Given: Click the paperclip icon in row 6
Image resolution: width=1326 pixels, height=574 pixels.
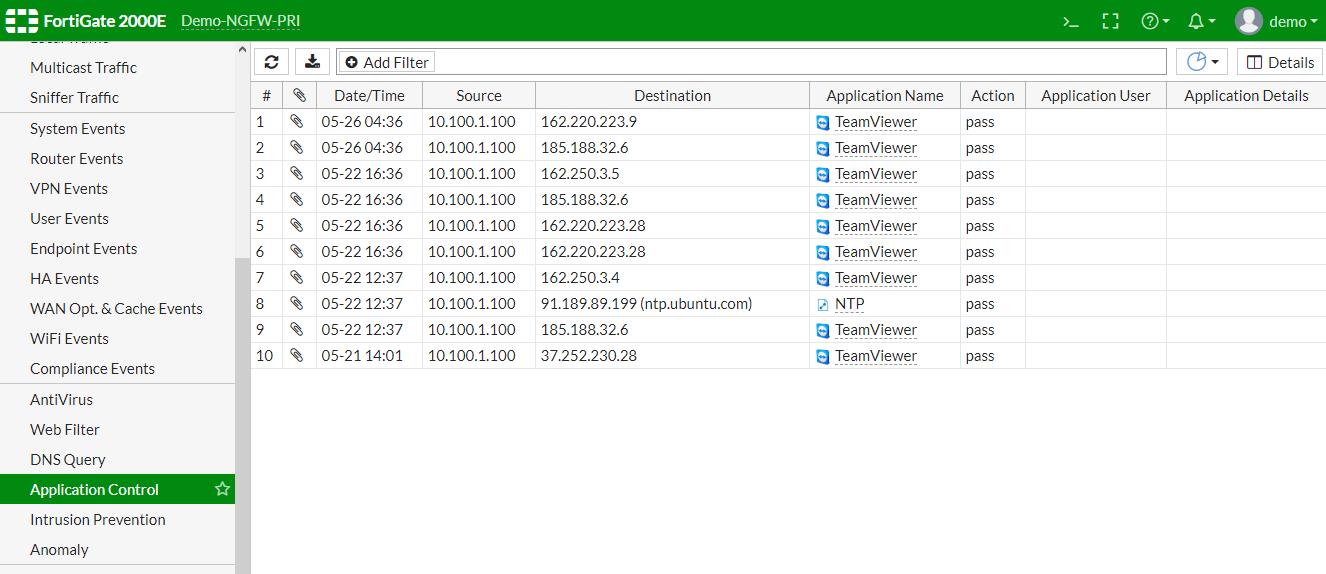Looking at the screenshot, I should click(296, 251).
